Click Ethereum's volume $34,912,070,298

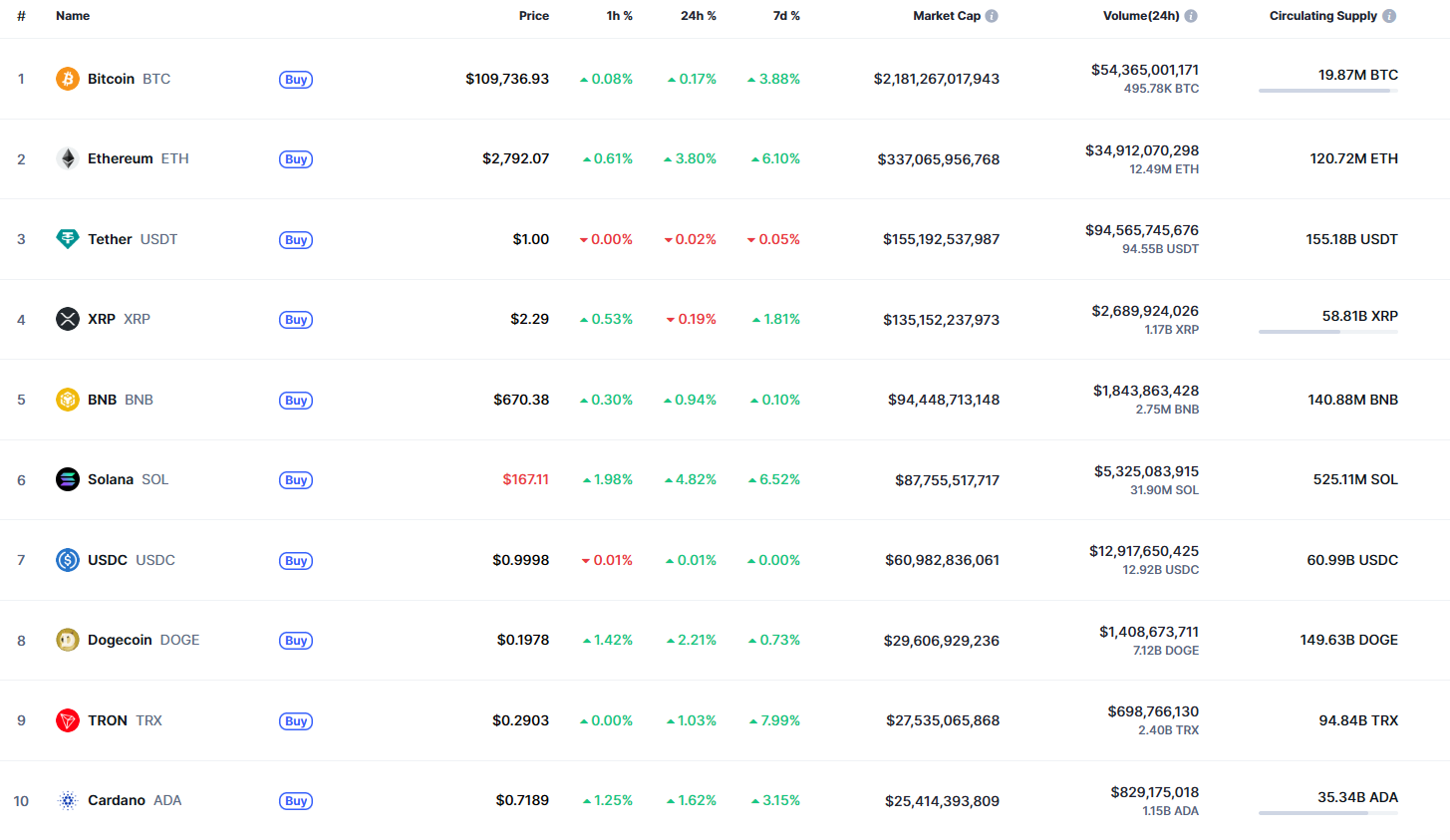[1142, 150]
